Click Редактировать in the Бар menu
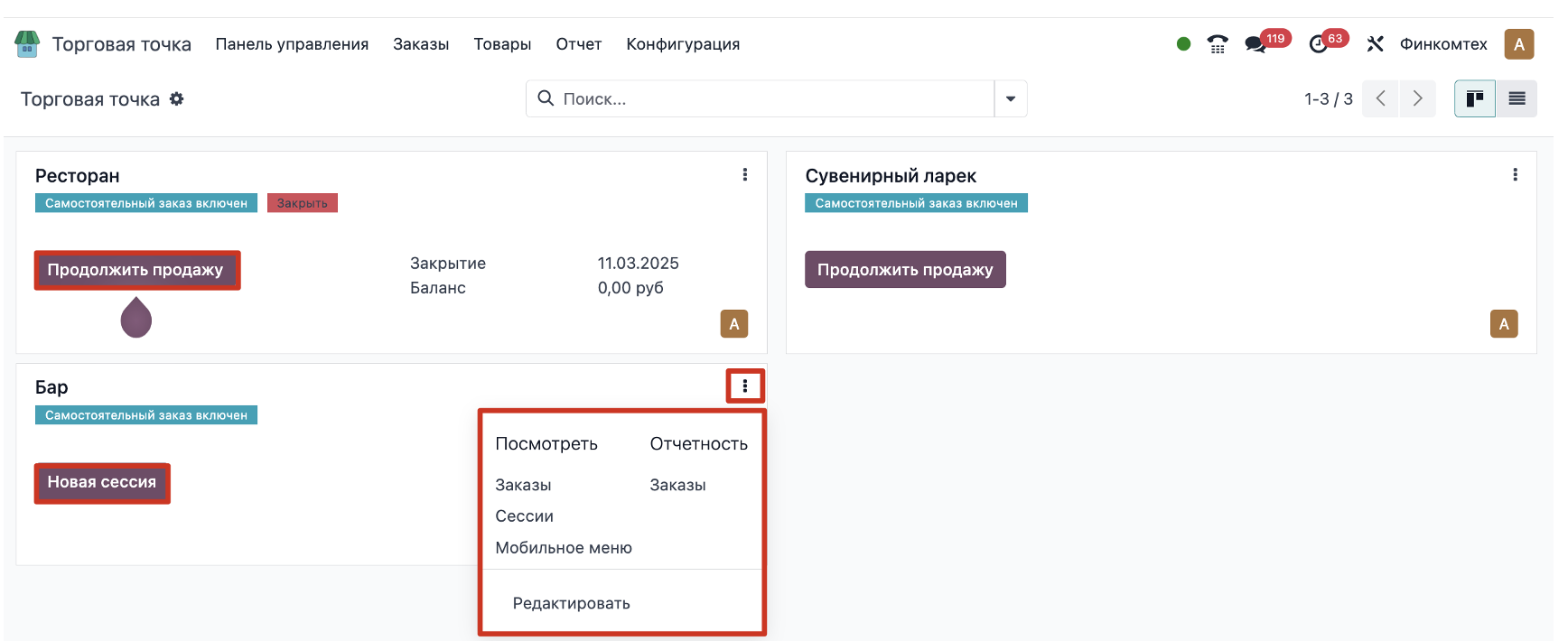This screenshot has width=1568, height=641. pyautogui.click(x=571, y=604)
